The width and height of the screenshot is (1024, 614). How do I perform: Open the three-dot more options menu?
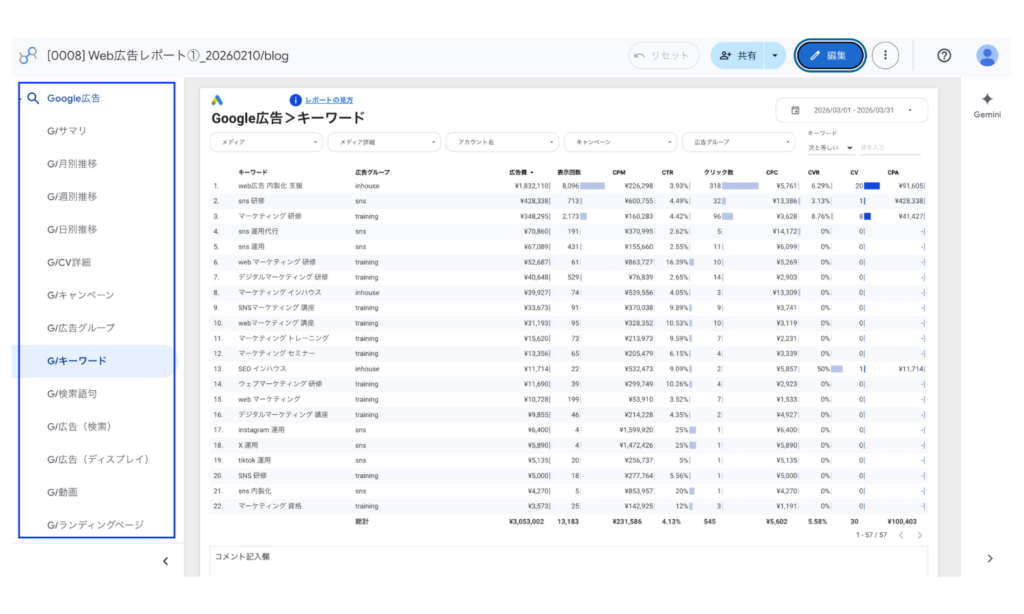click(x=885, y=57)
